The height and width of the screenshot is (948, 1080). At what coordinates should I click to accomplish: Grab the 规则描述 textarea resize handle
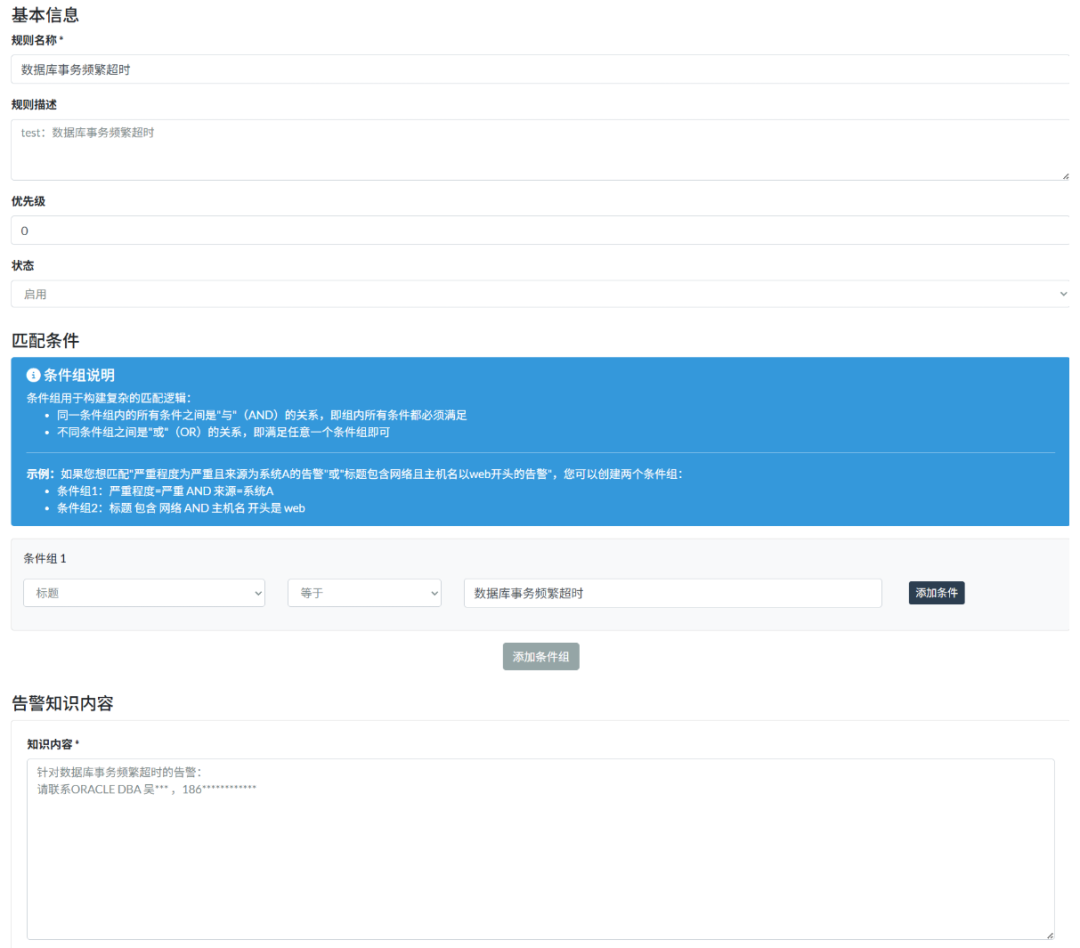click(1064, 175)
